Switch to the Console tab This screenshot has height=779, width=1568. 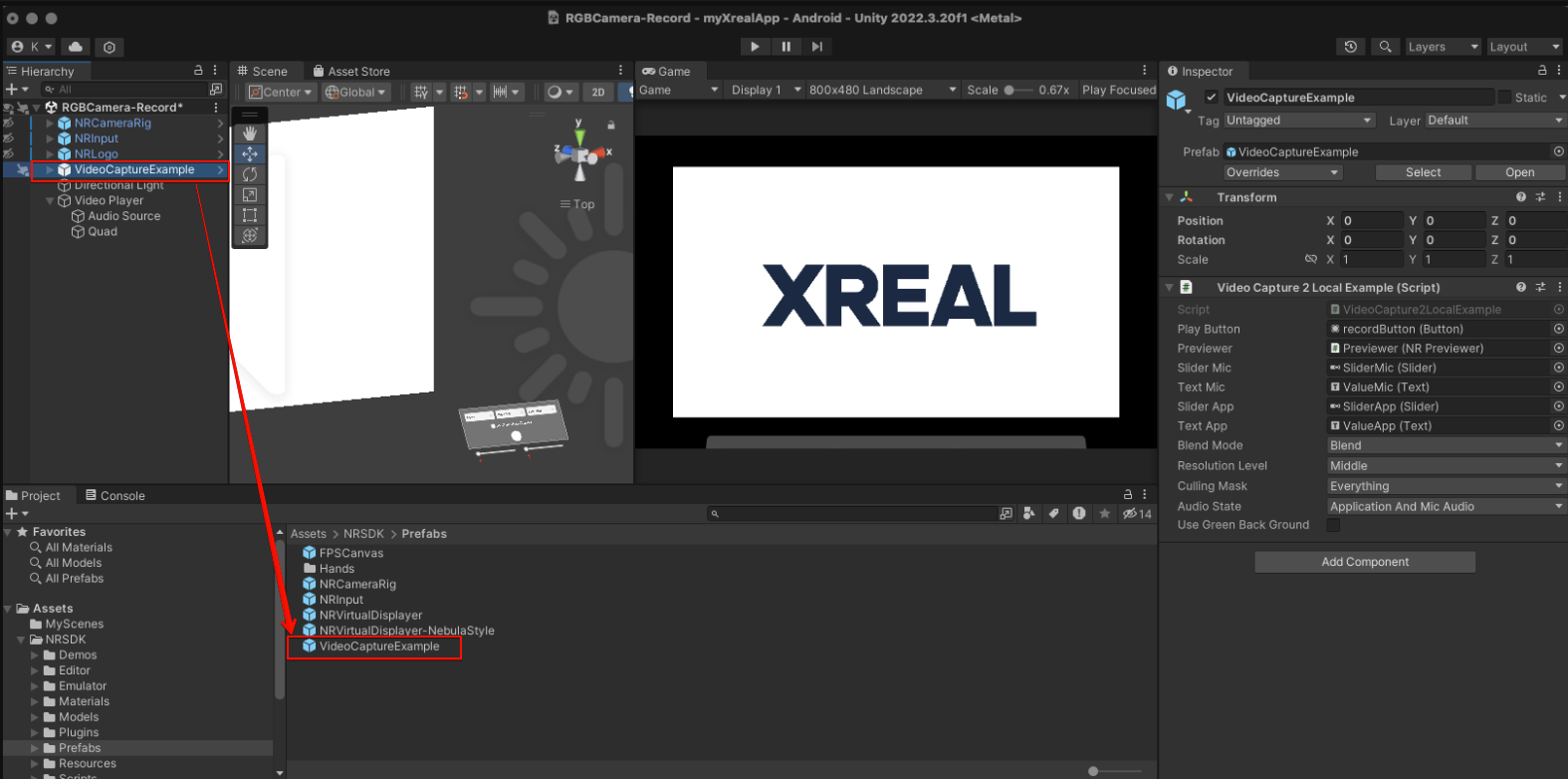pos(115,495)
